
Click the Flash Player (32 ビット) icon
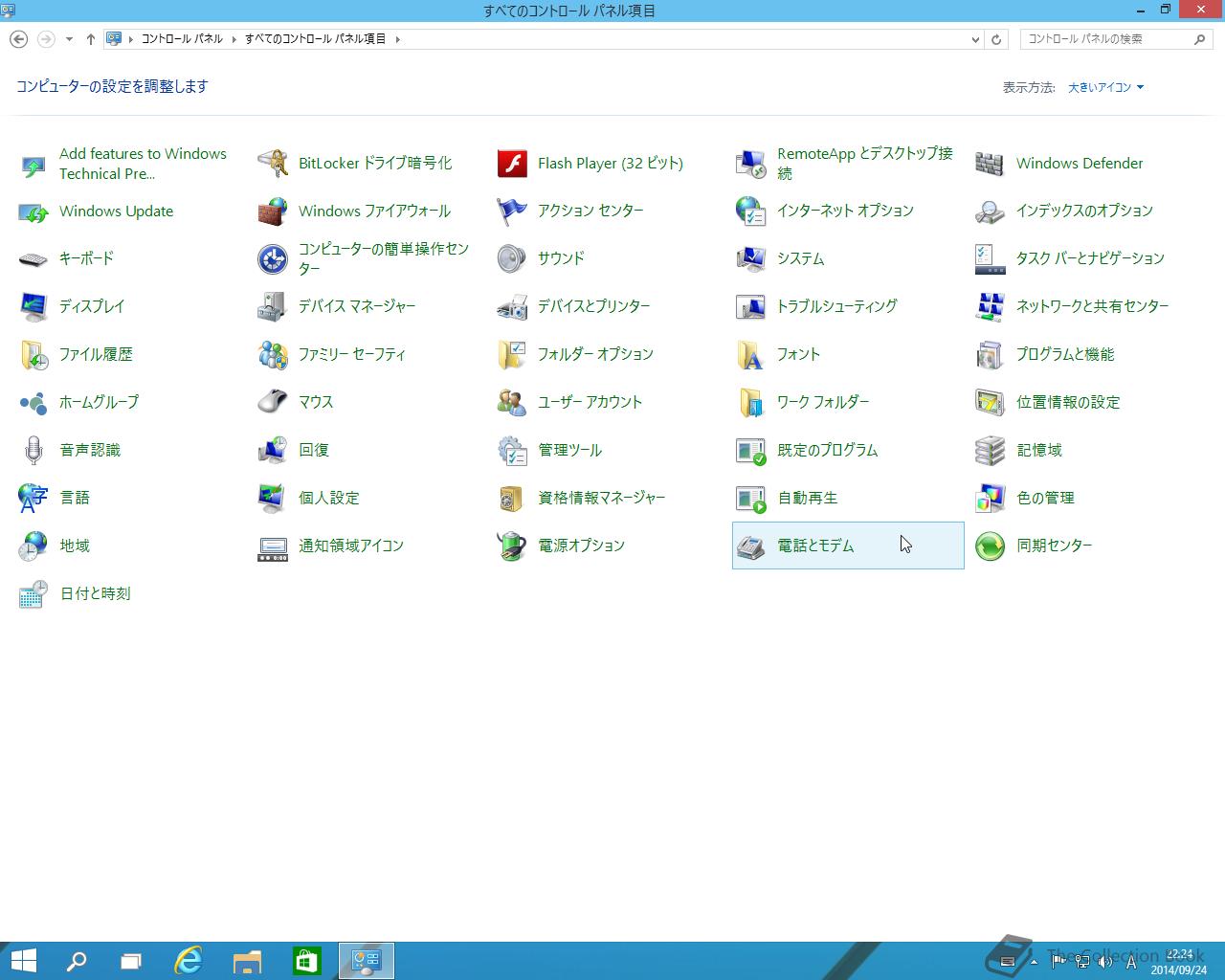pyautogui.click(x=512, y=163)
